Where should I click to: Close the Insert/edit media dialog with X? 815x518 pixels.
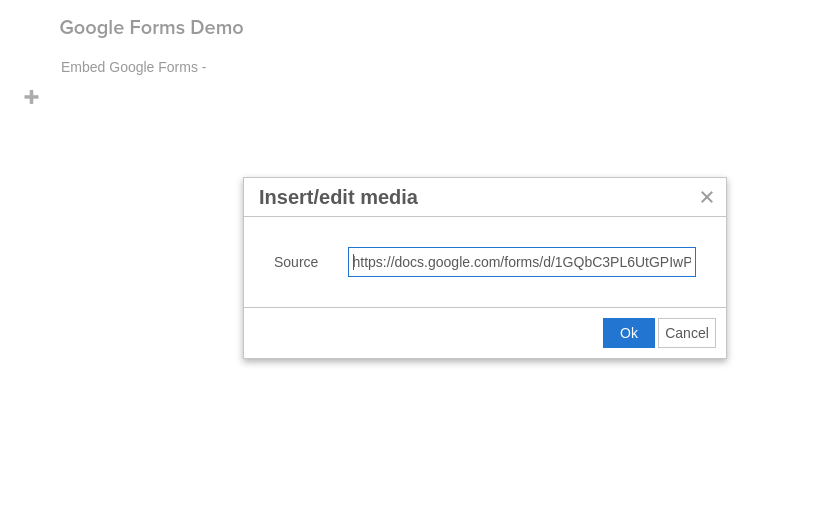(x=706, y=197)
